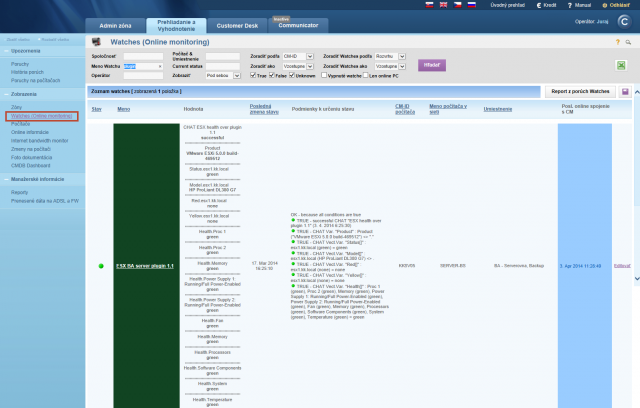Sort table by Stav column
The width and height of the screenshot is (640, 408).
point(96,109)
